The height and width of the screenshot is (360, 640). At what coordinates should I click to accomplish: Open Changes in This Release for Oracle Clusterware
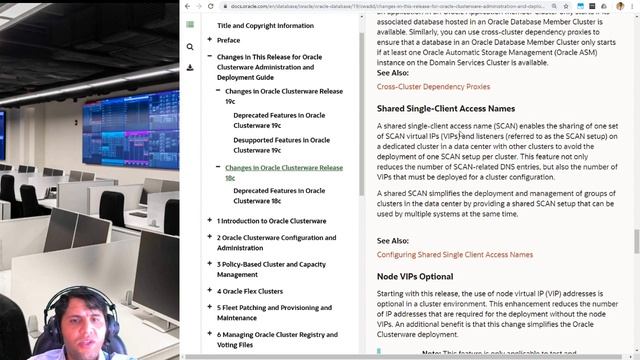click(x=269, y=67)
